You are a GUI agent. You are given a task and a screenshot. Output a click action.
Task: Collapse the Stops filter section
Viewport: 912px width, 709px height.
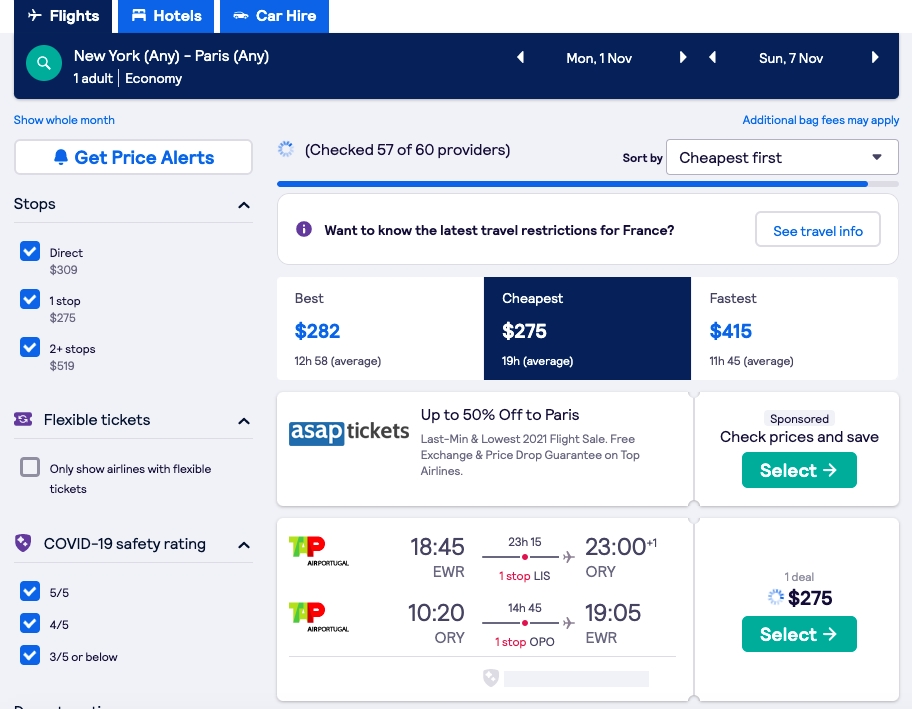[x=244, y=205]
